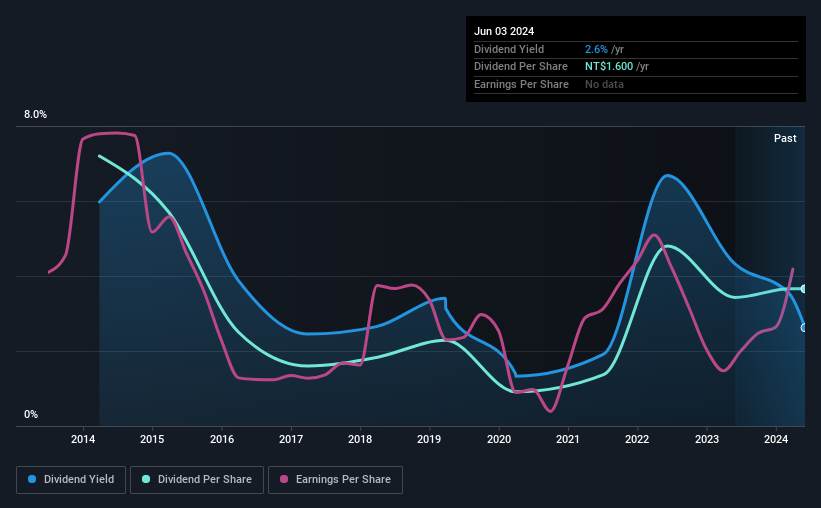
Task: Click the 2024 x-axis label
Action: [776, 439]
